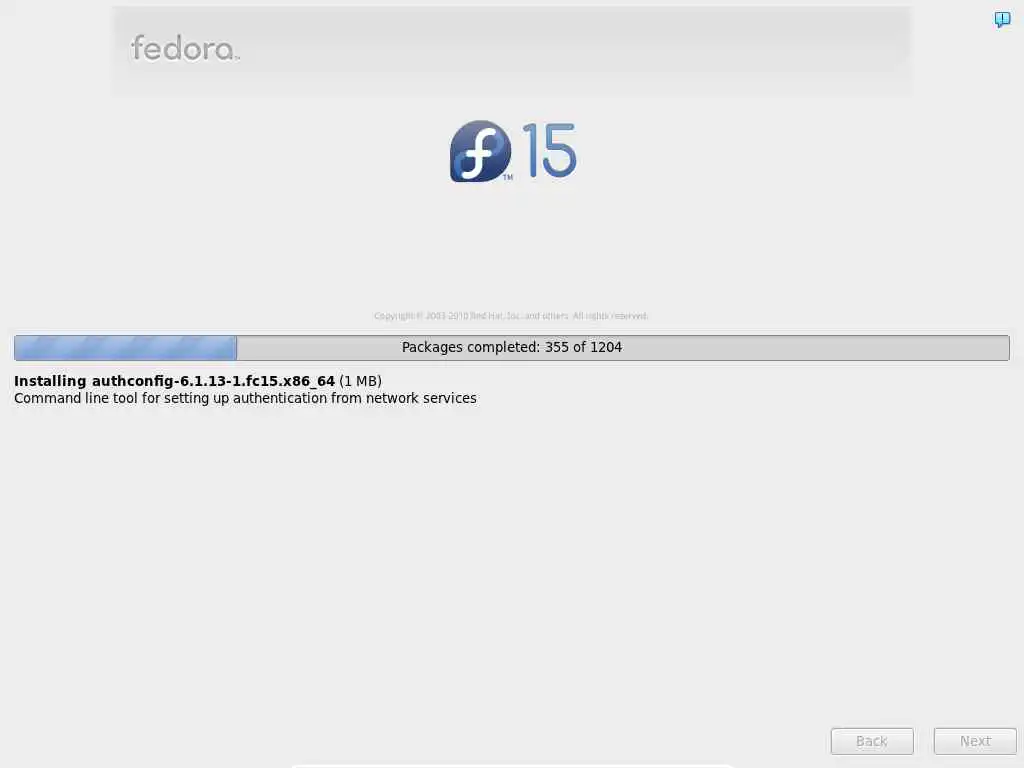
Task: Click the gray 'fedora' wordmark in the banner
Action: pos(185,48)
